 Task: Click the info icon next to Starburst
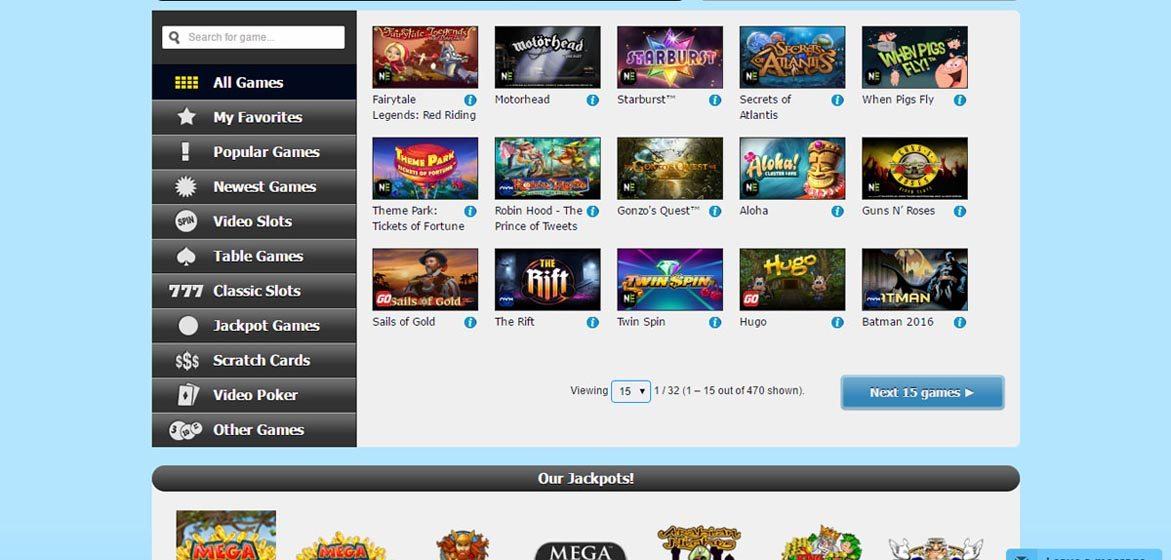pos(715,100)
